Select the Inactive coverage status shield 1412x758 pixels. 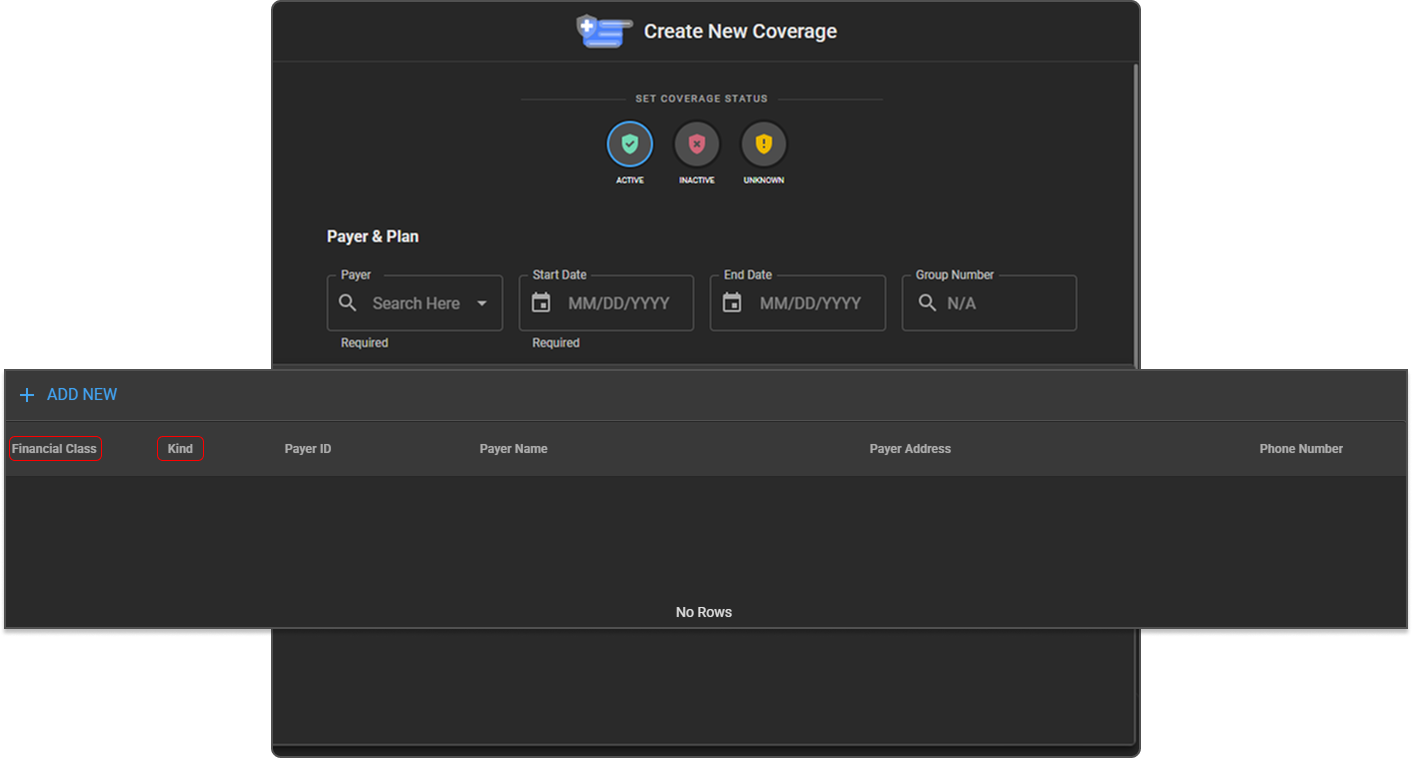click(x=697, y=145)
